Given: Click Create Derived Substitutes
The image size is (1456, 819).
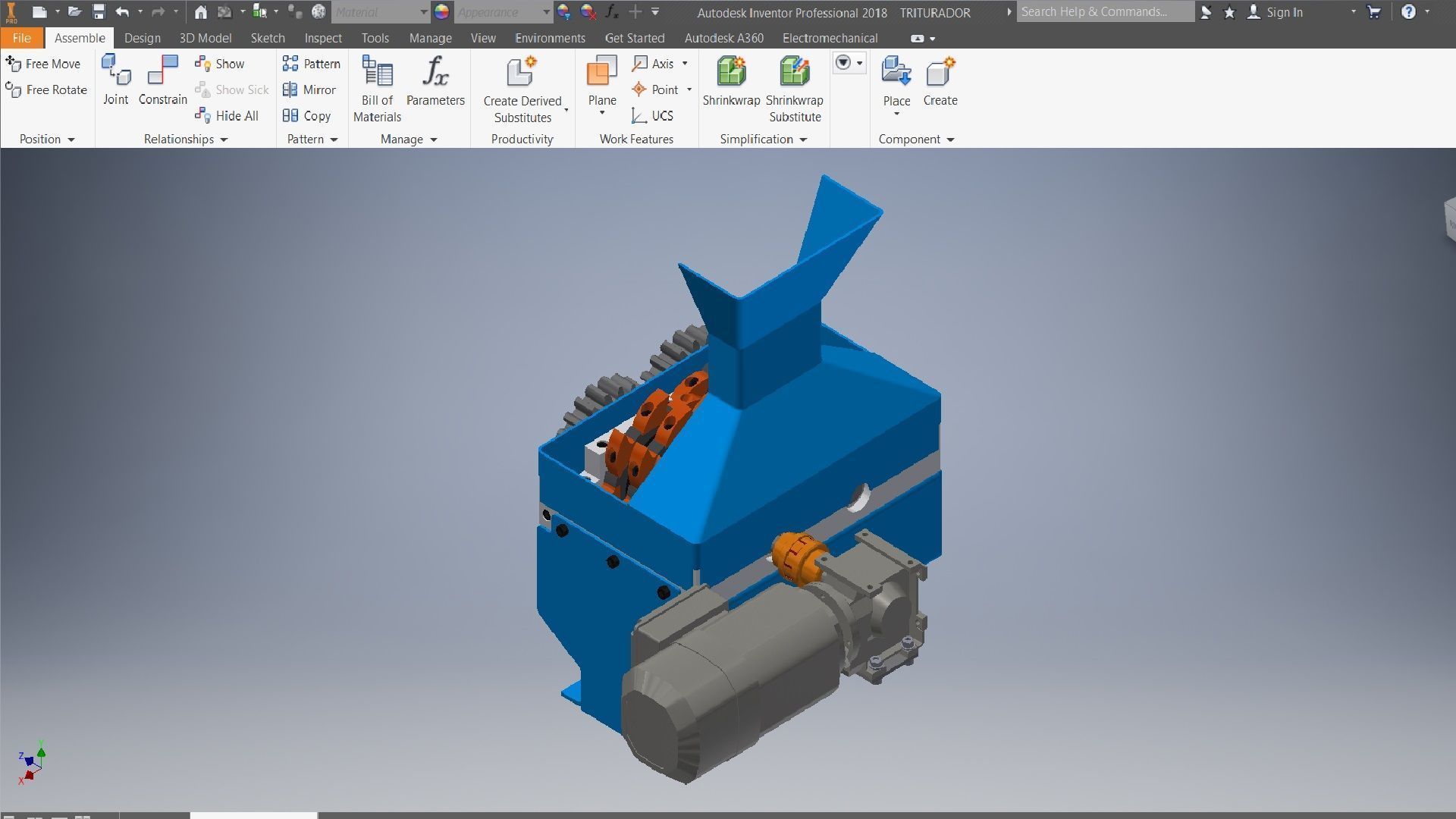Looking at the screenshot, I should (522, 89).
